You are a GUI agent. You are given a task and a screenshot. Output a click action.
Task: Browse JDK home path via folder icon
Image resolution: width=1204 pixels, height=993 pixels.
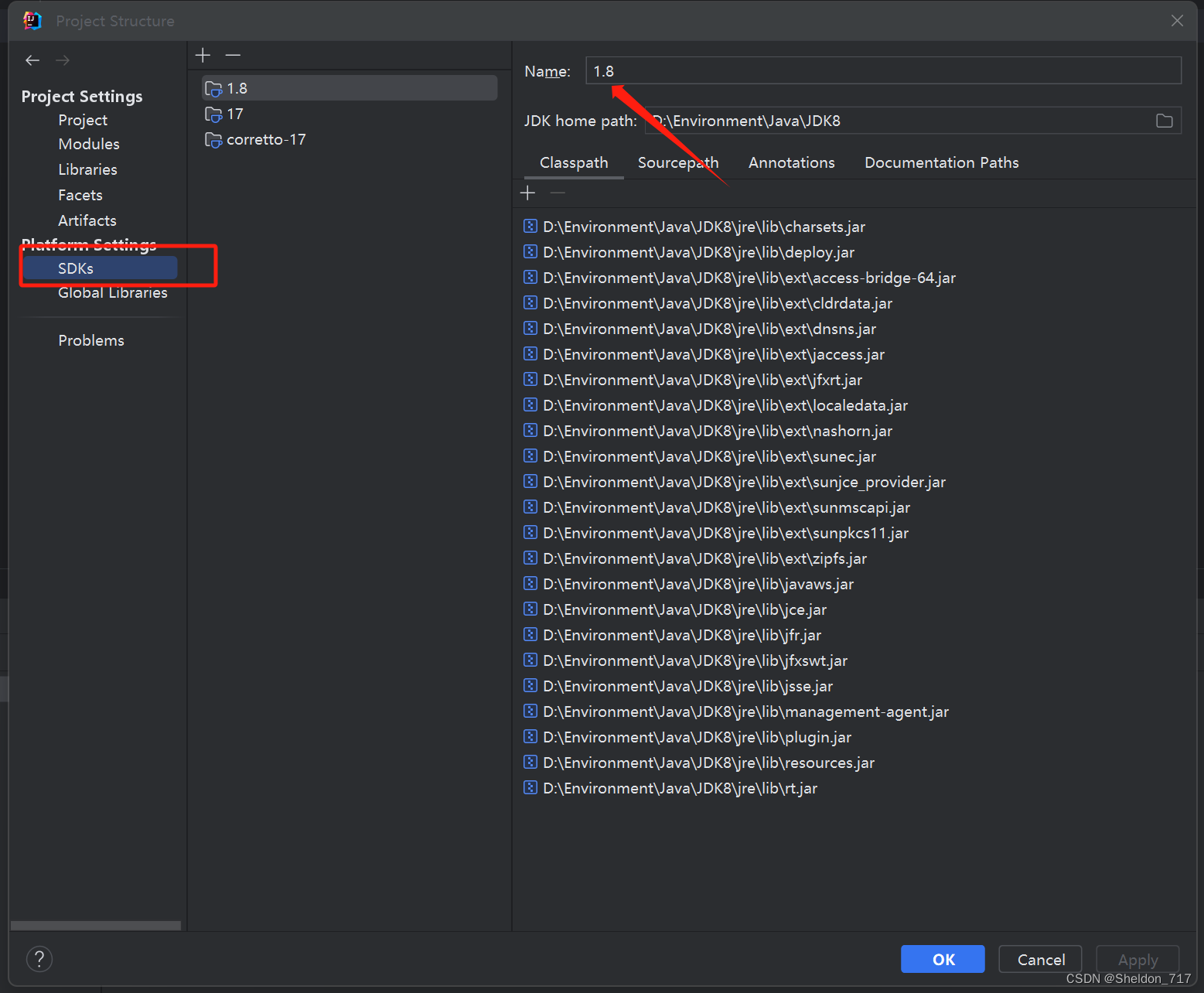(x=1164, y=121)
